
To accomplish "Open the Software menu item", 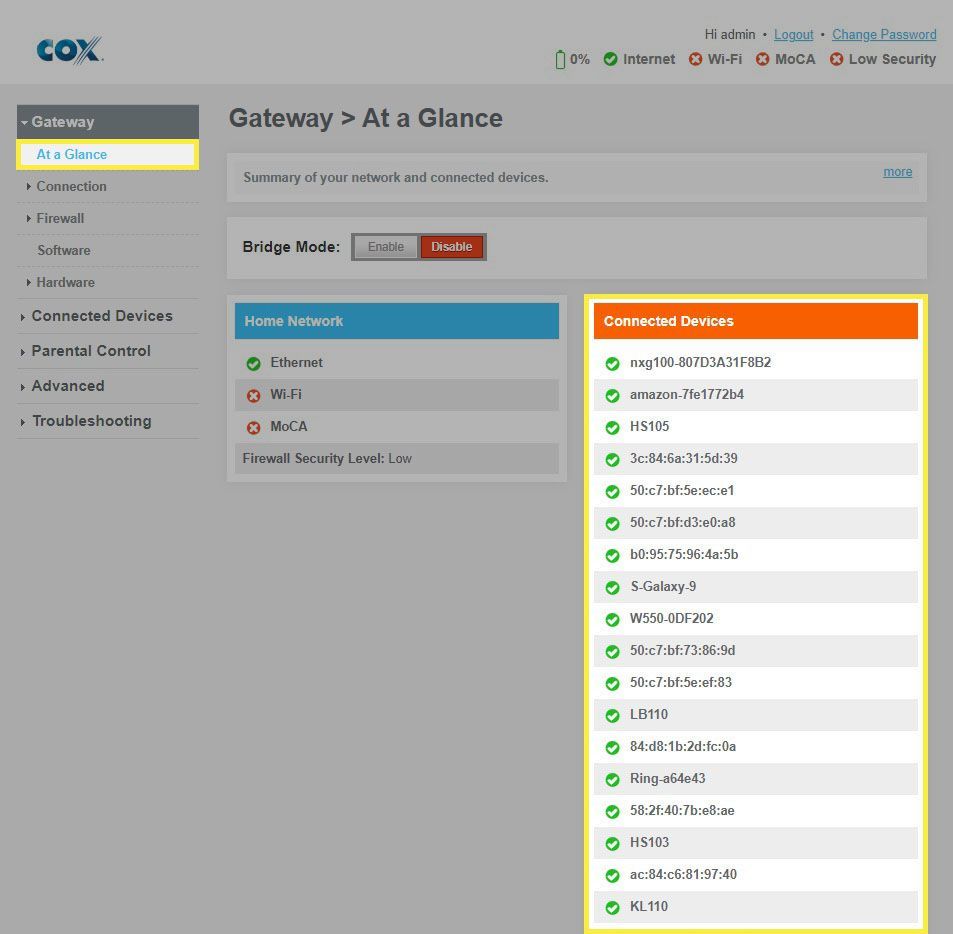I will [x=64, y=250].
